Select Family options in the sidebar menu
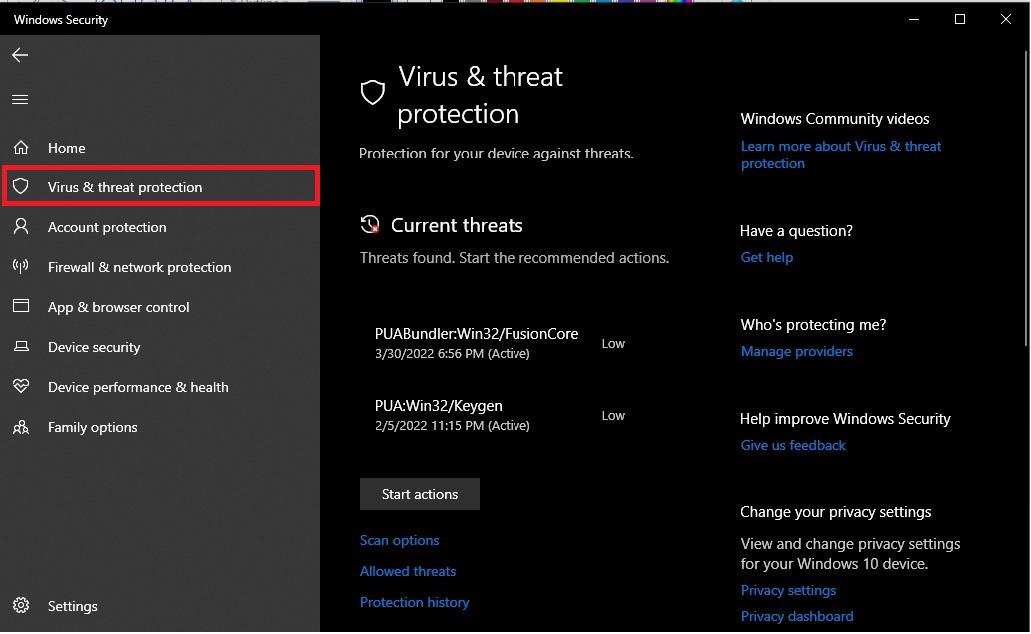 (93, 427)
